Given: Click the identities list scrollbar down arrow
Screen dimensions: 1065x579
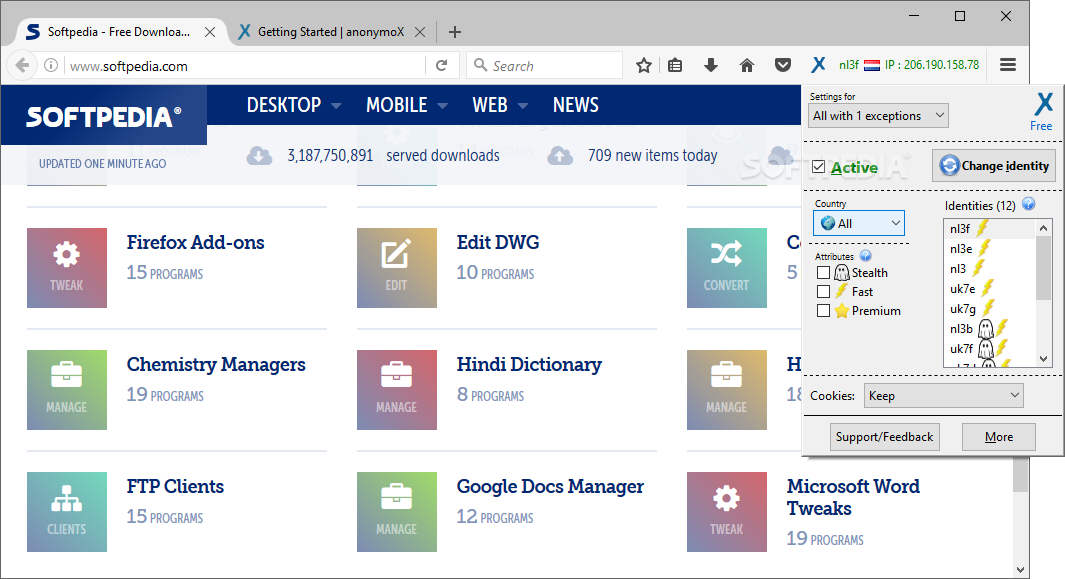Looking at the screenshot, I should point(1043,359).
